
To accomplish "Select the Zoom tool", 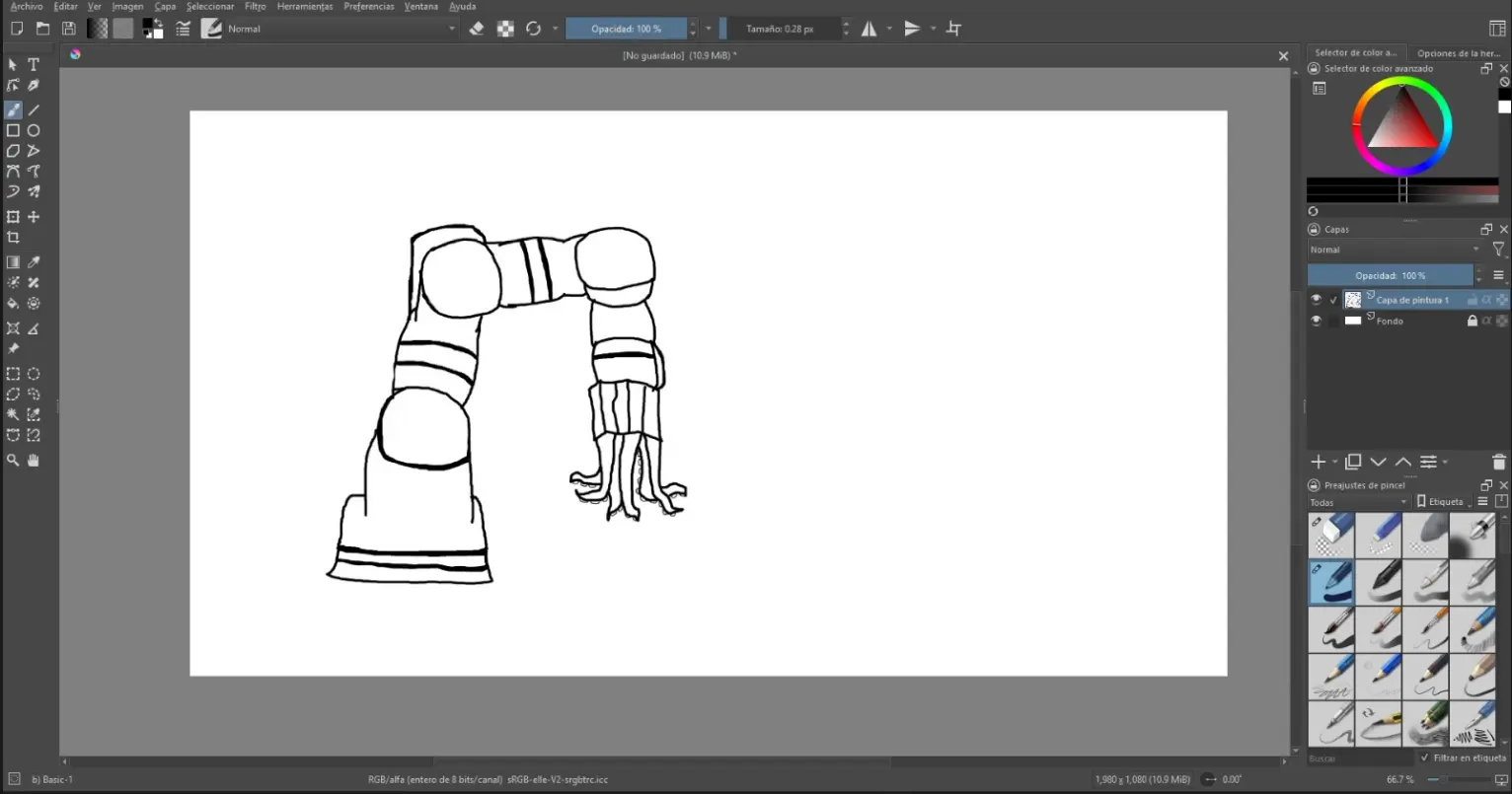I will tap(13, 460).
